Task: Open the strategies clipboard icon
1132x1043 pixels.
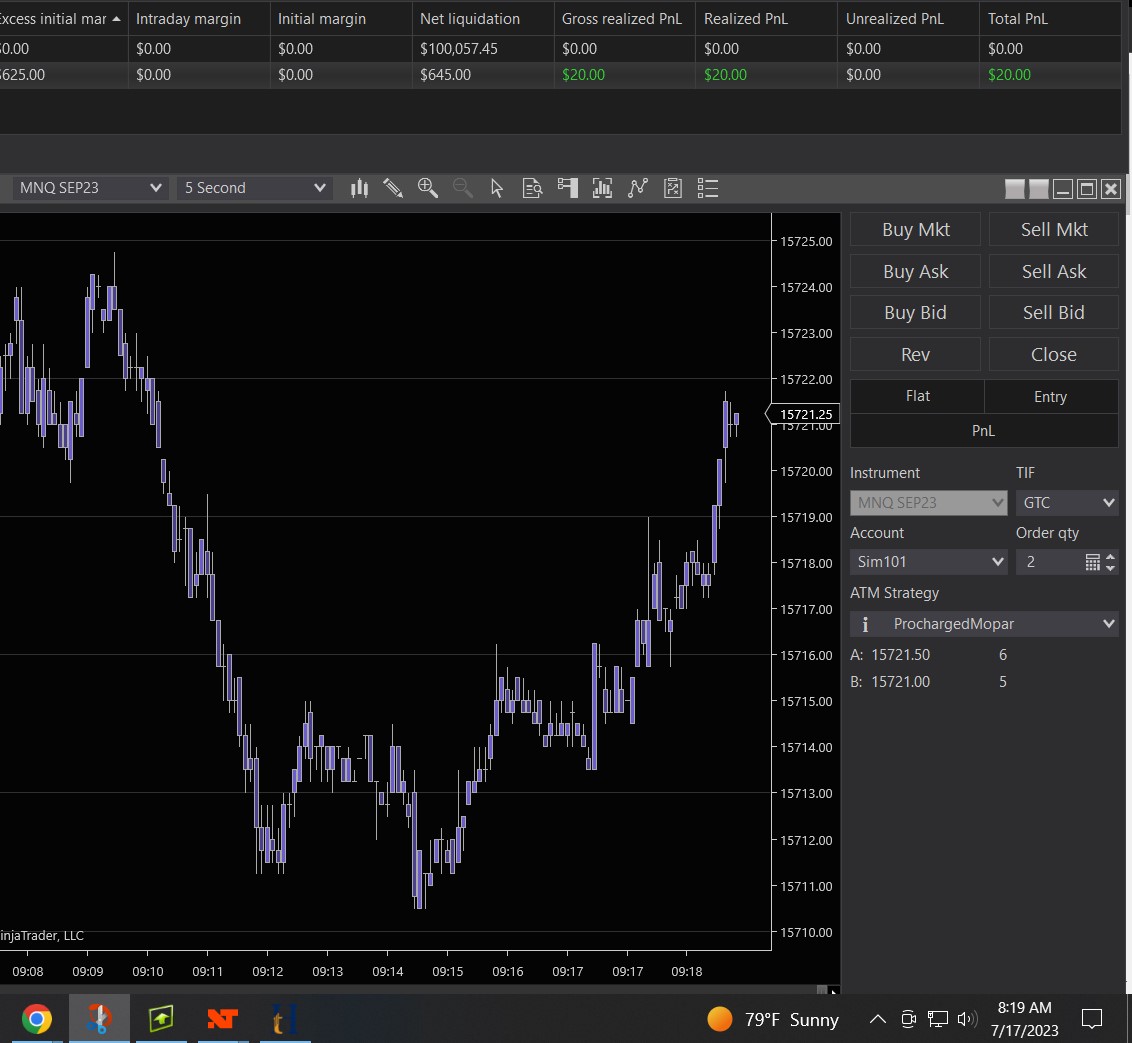Action: 673,188
